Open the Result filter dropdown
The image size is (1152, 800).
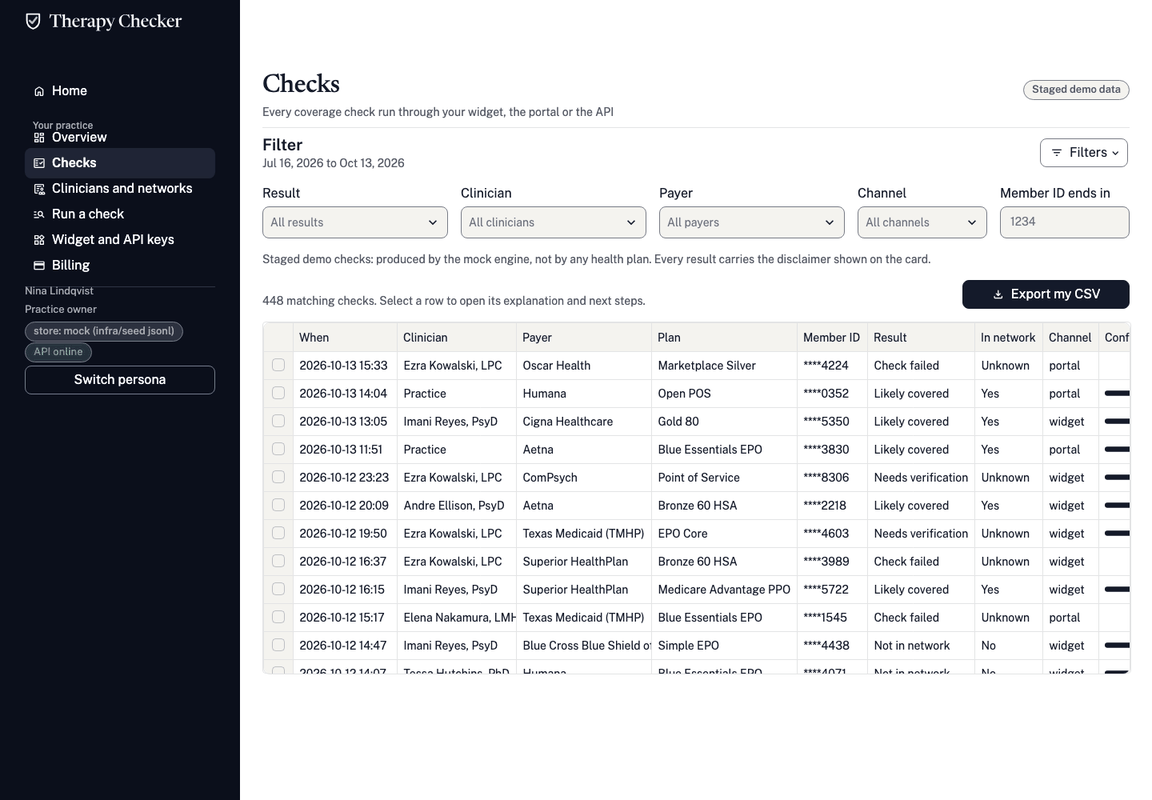pyautogui.click(x=355, y=223)
